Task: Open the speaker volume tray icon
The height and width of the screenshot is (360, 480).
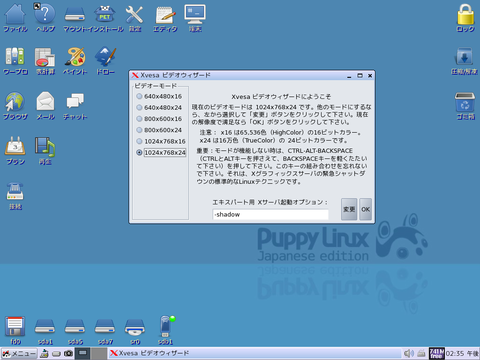Action: [x=409, y=353]
